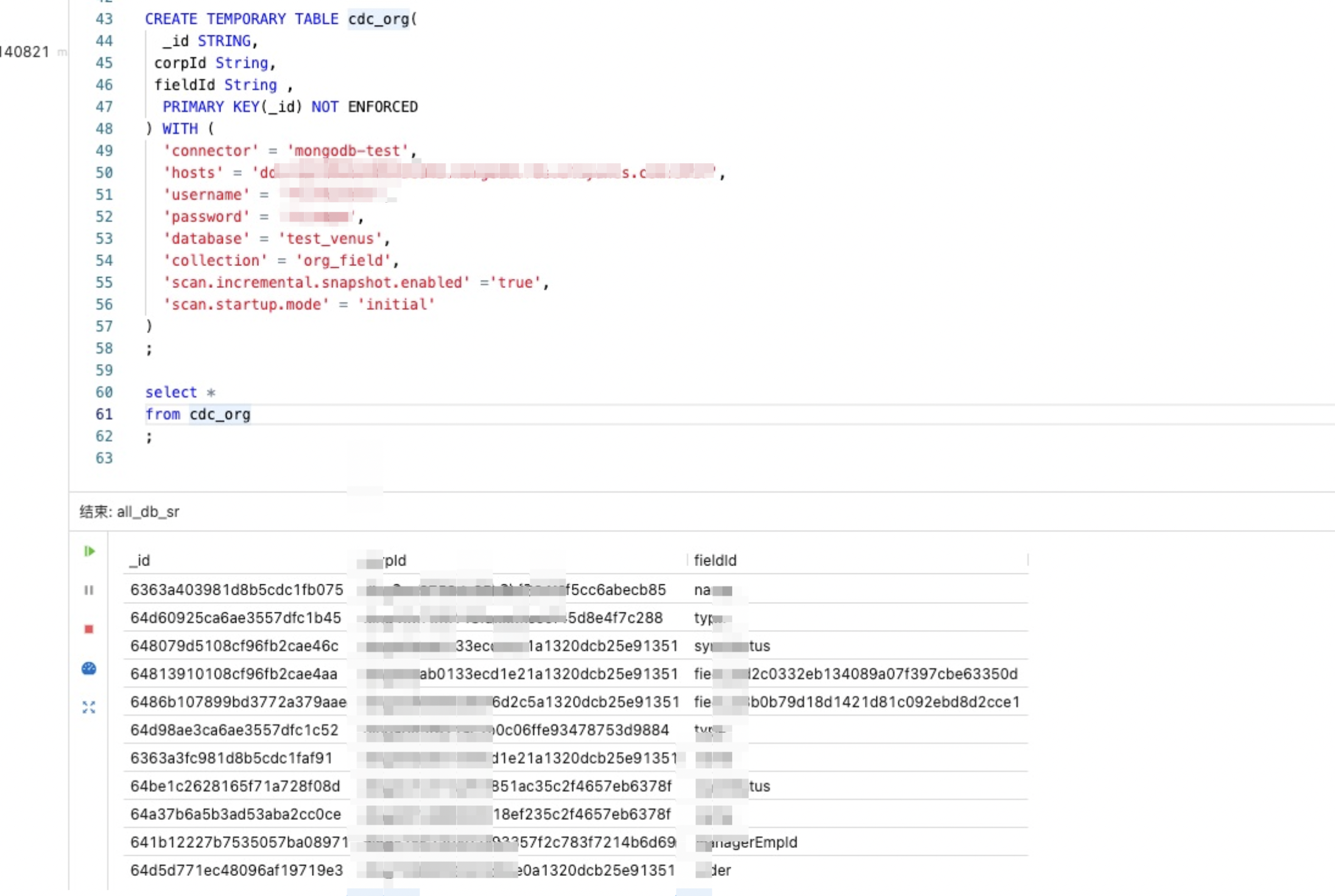Screen dimensions: 1335x896
Task: Click line number 43 in gutter
Action: tap(104, 19)
